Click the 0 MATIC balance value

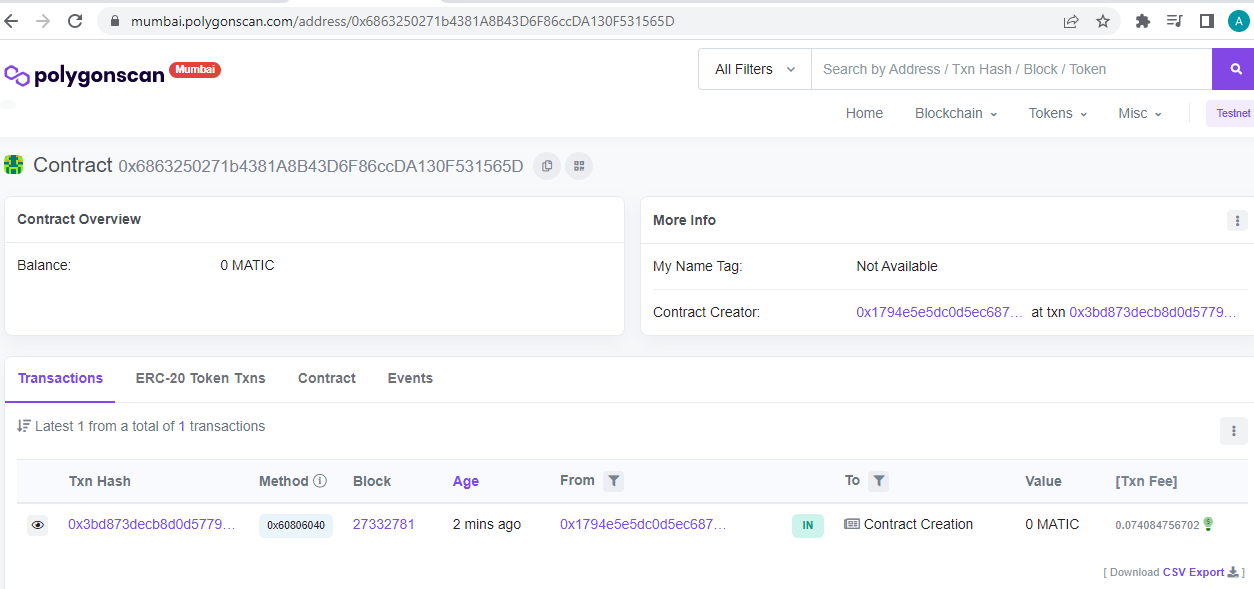point(247,265)
